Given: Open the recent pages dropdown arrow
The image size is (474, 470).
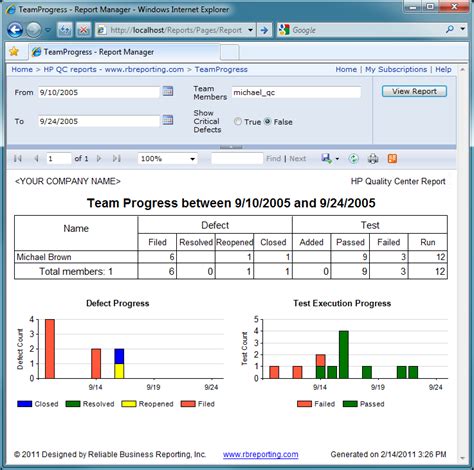Looking at the screenshot, I should tap(48, 30).
